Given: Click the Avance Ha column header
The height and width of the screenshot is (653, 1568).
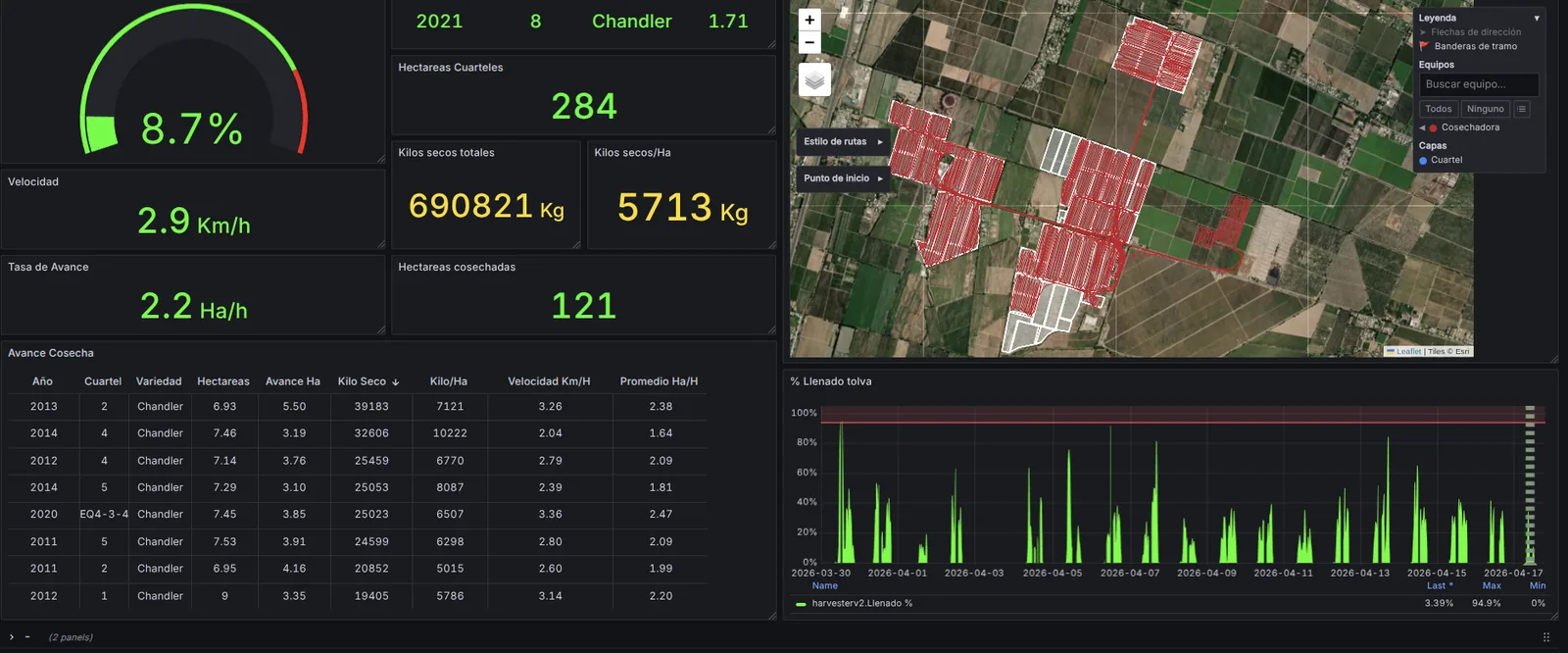Looking at the screenshot, I should 293,381.
